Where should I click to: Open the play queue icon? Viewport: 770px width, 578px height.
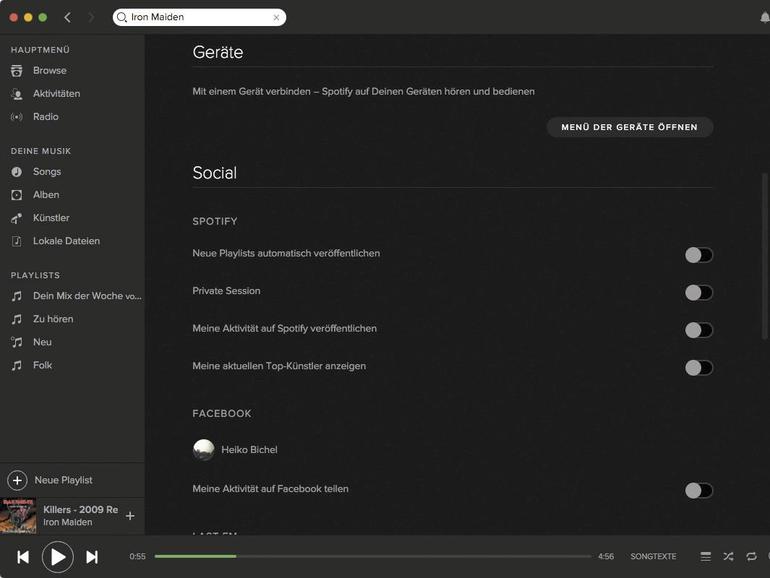coord(706,556)
